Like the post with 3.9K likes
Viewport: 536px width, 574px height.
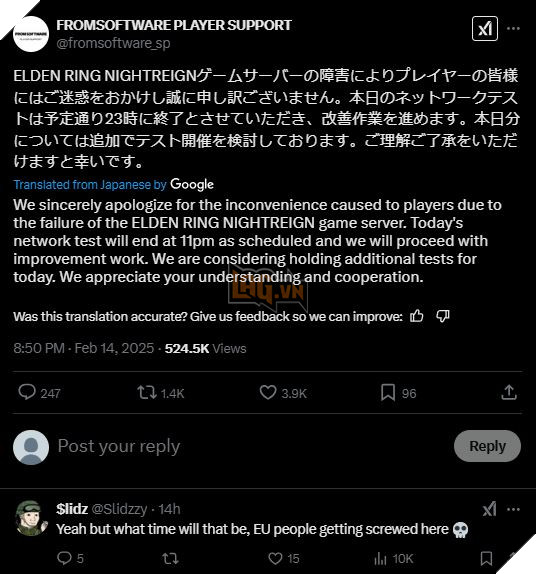coord(268,392)
